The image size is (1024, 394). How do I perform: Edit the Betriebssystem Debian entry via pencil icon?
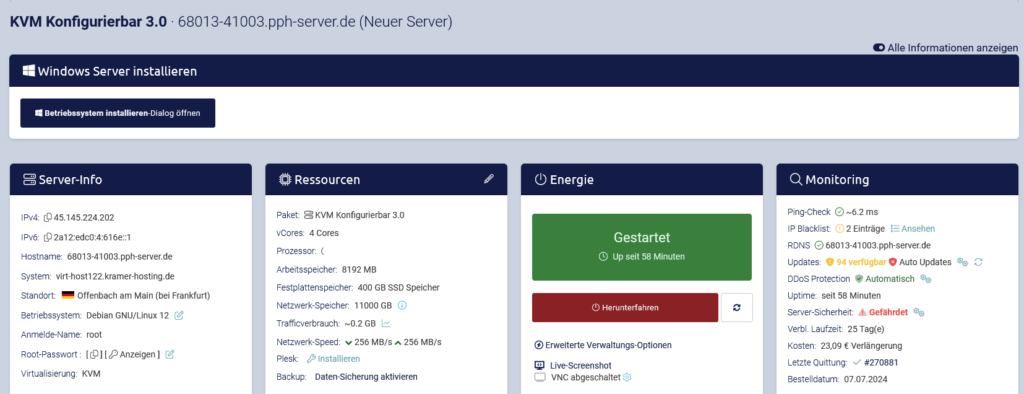click(x=179, y=316)
